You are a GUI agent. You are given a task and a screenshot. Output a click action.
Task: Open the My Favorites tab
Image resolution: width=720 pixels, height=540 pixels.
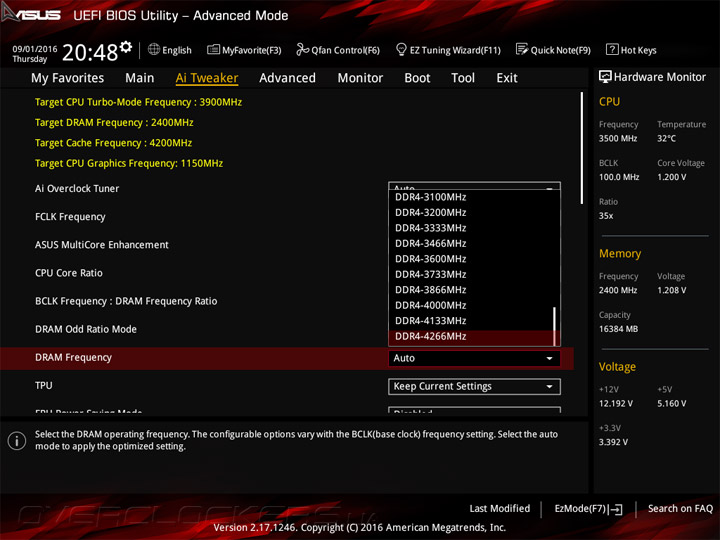68,78
